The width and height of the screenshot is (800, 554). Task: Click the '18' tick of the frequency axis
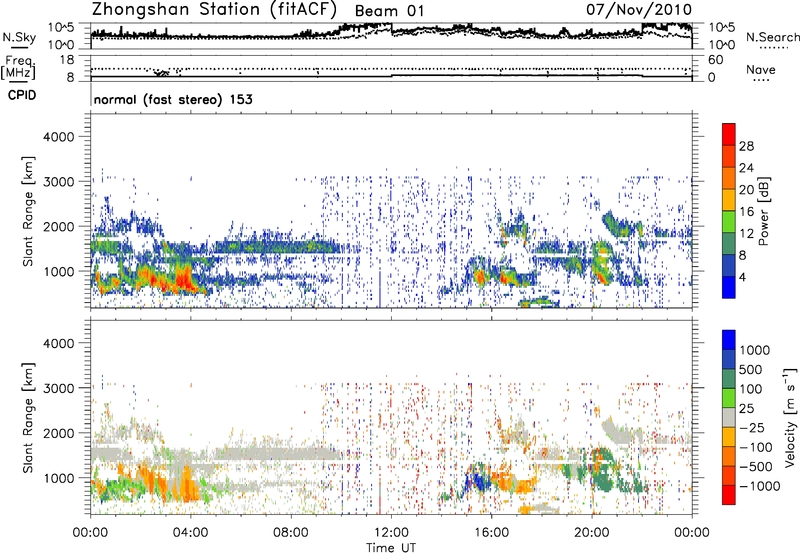[67, 60]
